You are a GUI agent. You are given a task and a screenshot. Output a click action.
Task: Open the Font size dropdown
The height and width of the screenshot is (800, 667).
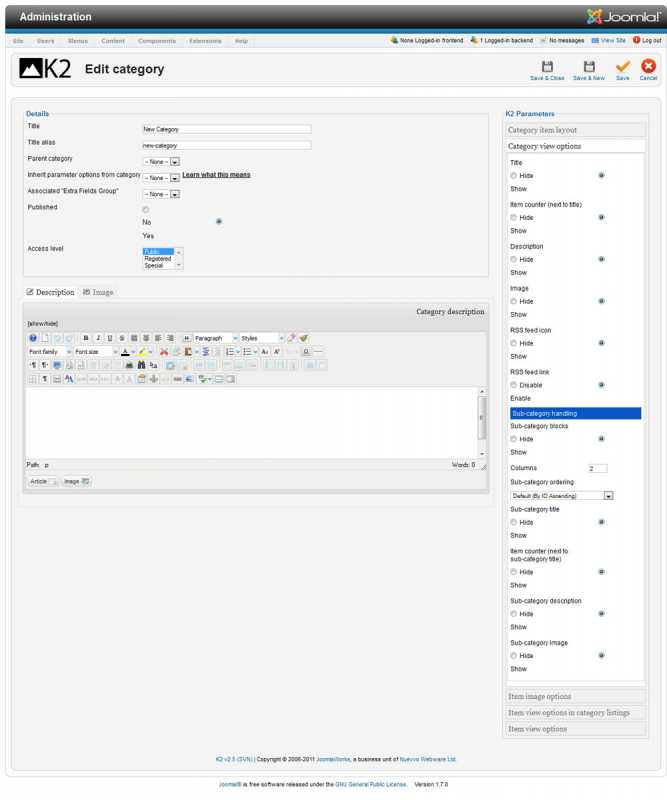click(96, 352)
